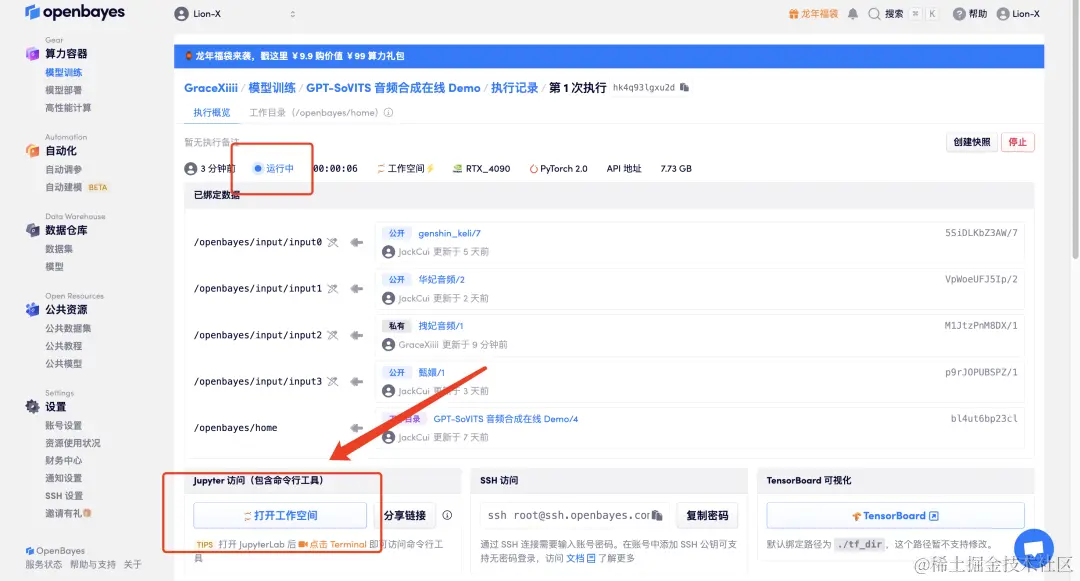This screenshot has height=581, width=1080.
Task: Open 模型 under 数据仓库
Action: click(x=54, y=266)
